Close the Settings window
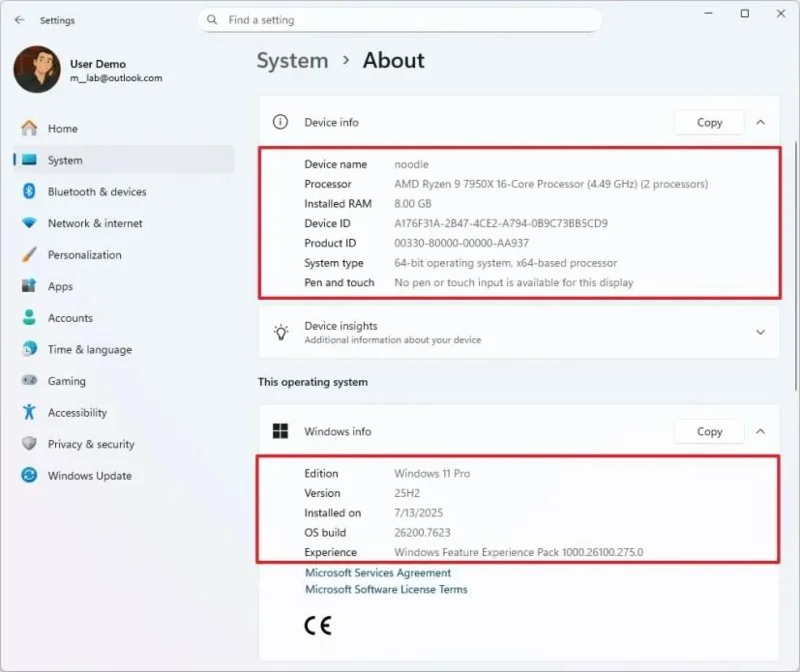 pyautogui.click(x=781, y=14)
